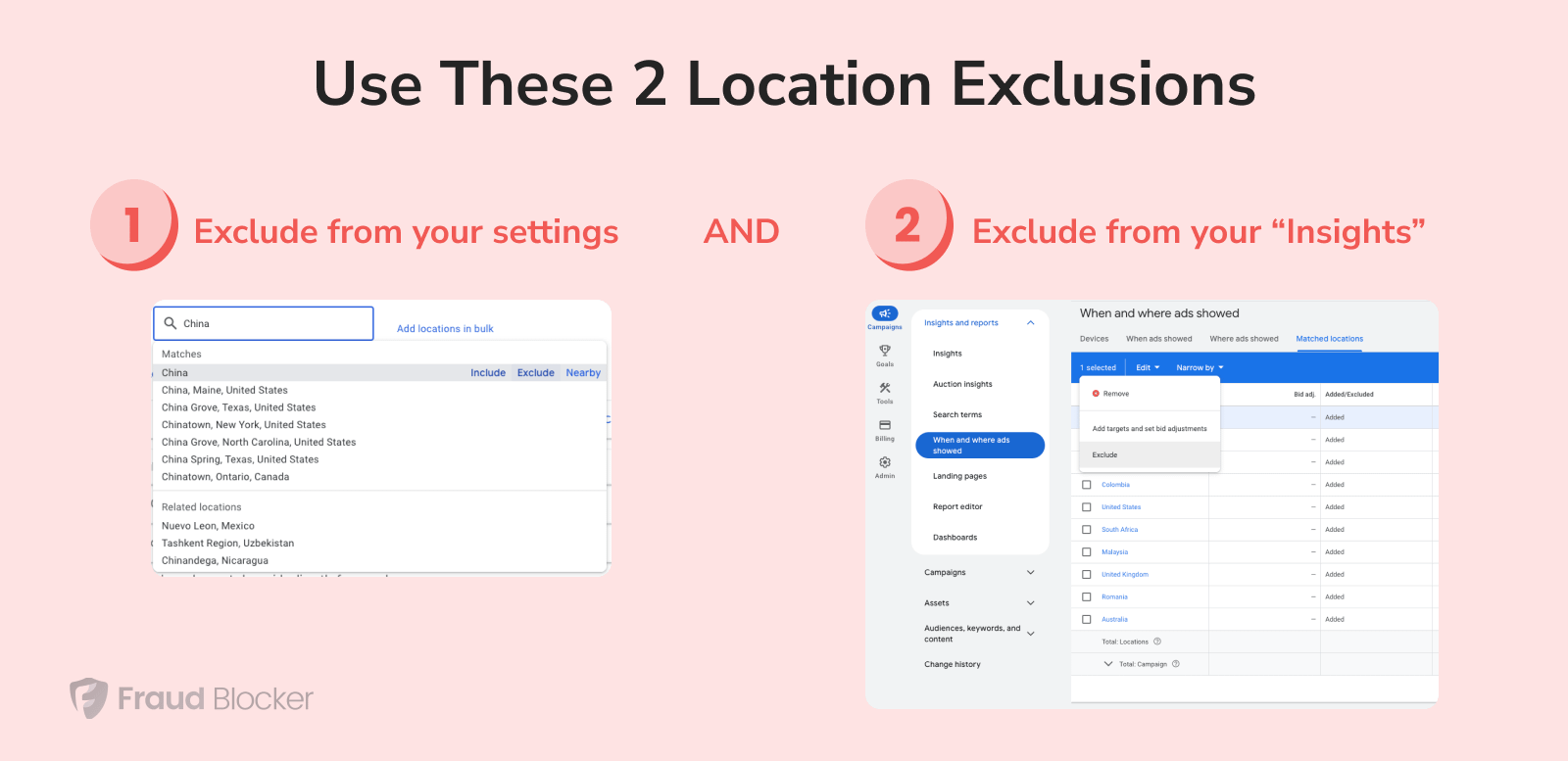1568x761 pixels.
Task: Click help icon next to Total: Locations
Action: click(1157, 642)
